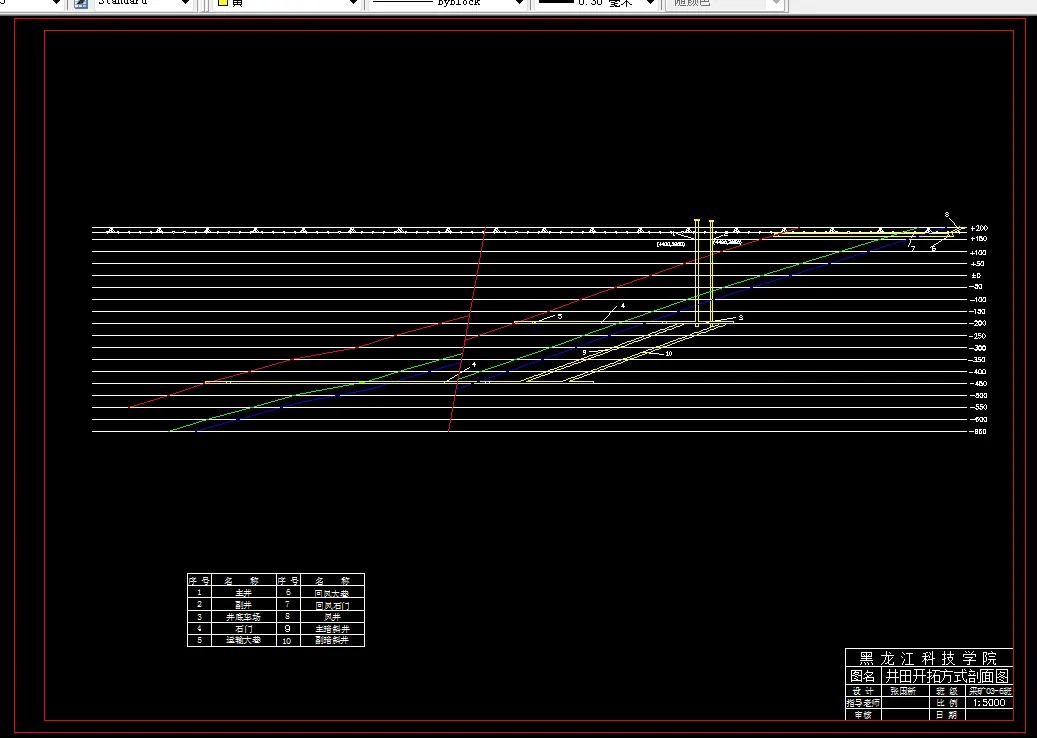Select the scale value 1:5000
This screenshot has height=738, width=1037.
[x=989, y=702]
